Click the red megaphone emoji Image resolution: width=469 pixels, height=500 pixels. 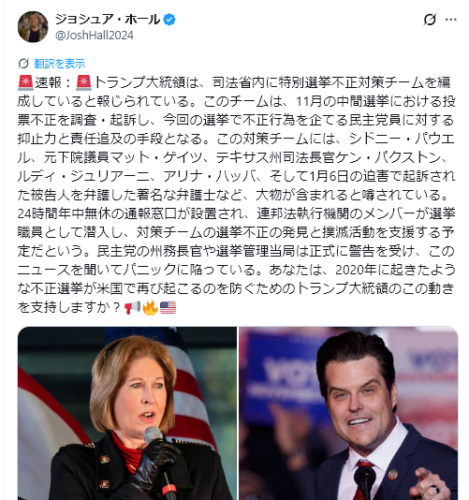tap(132, 307)
